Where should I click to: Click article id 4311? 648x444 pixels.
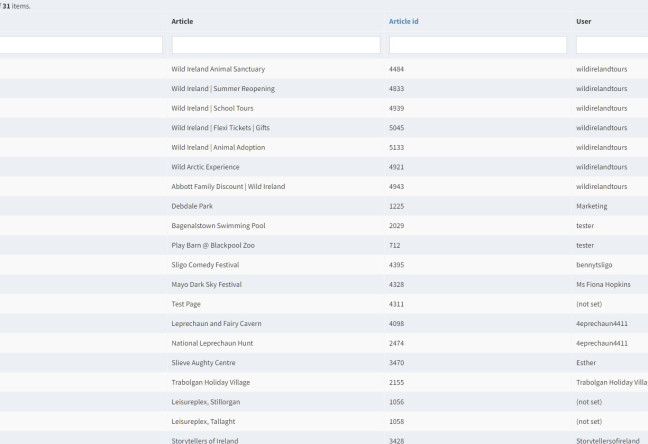396,304
